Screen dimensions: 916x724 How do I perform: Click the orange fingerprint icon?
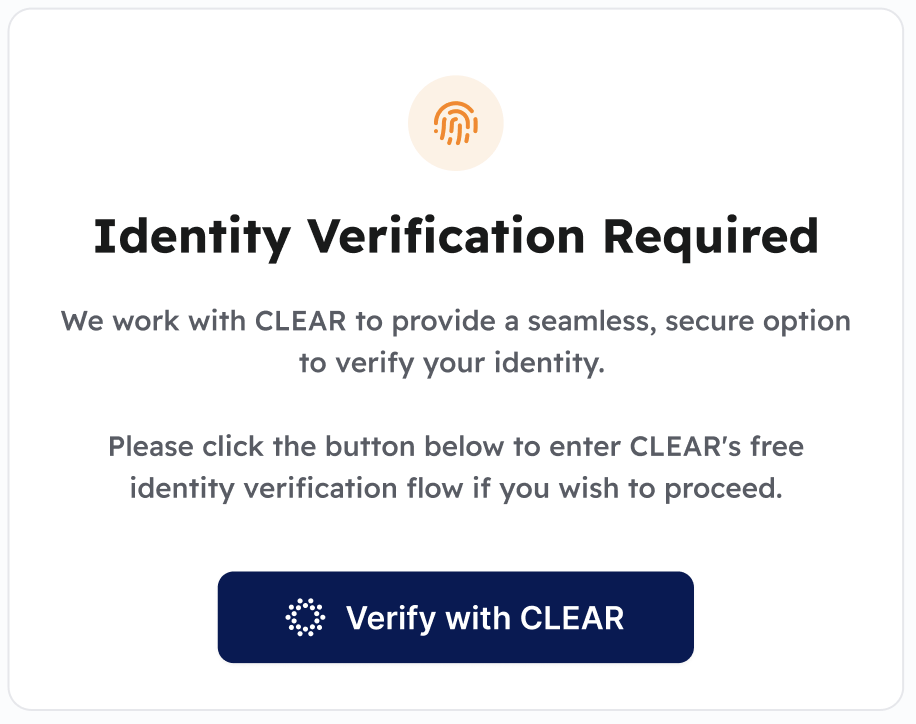click(x=455, y=124)
